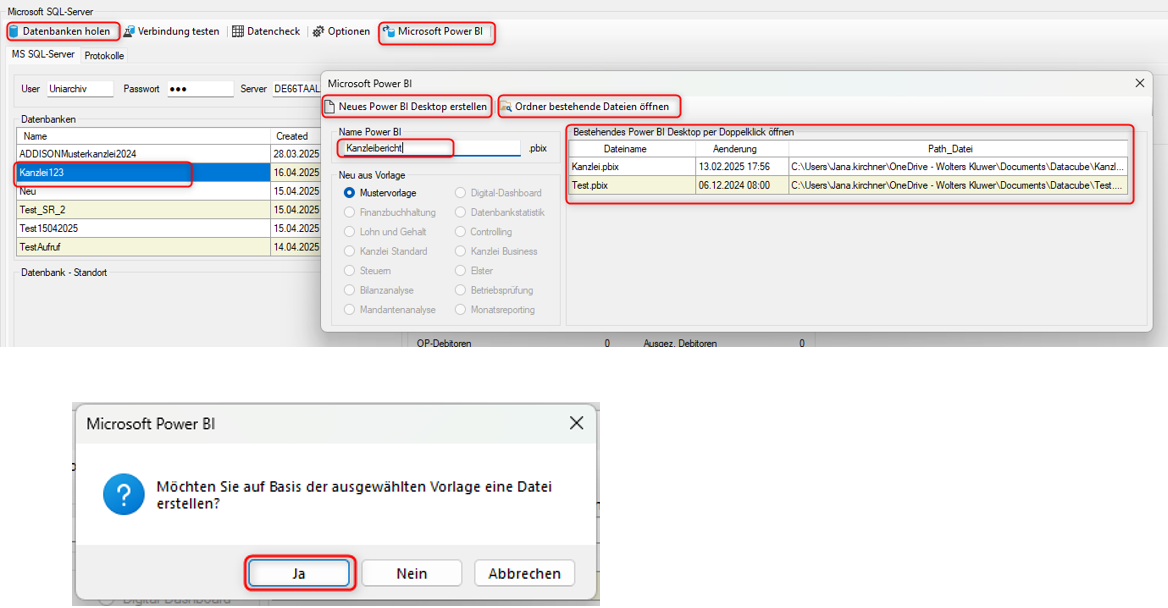Click the 14.04.2025 created date cell
This screenshot has width=1168, height=608.
coord(296,247)
